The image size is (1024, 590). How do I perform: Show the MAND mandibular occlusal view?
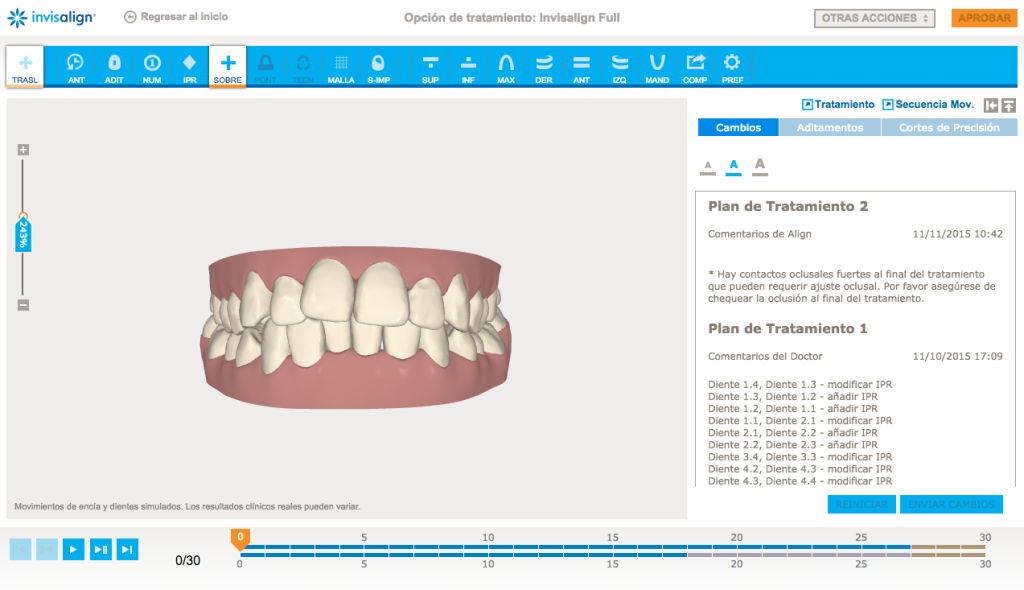[657, 67]
